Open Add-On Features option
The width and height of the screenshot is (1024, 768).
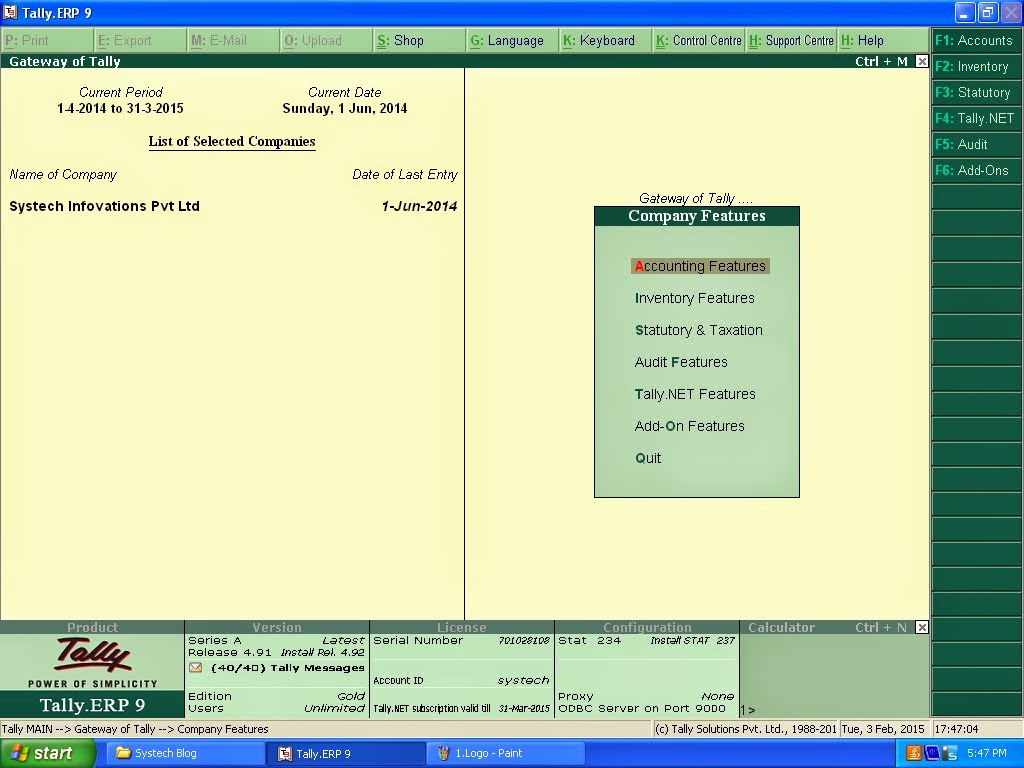pos(689,426)
